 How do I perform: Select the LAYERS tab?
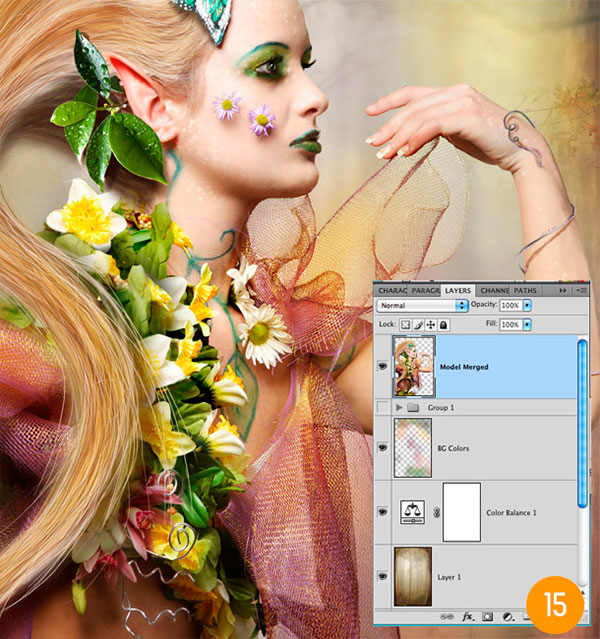click(458, 291)
